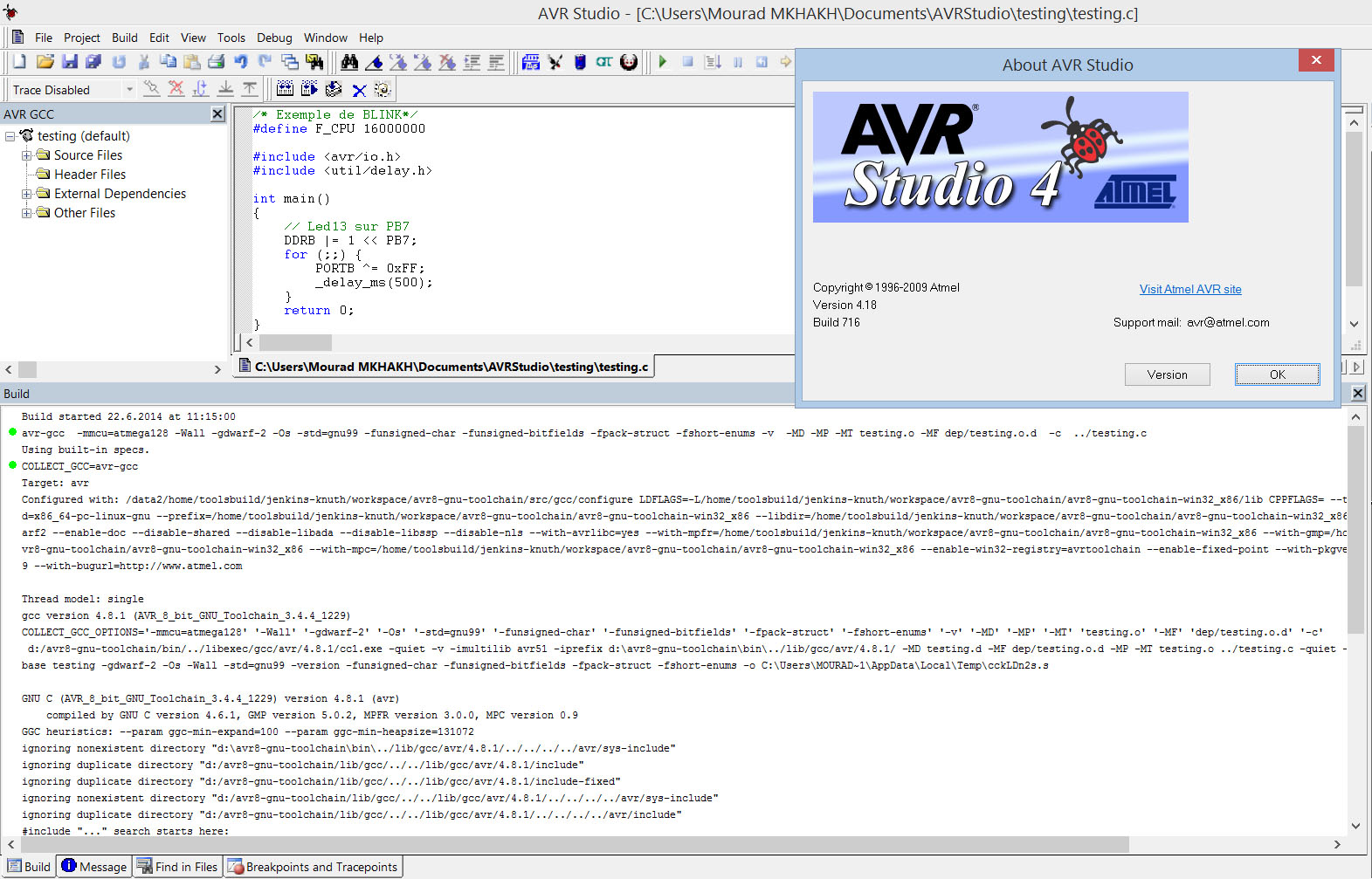Follow the Visit Atmel AVR site link
This screenshot has height=879, width=1372.
[x=1190, y=289]
